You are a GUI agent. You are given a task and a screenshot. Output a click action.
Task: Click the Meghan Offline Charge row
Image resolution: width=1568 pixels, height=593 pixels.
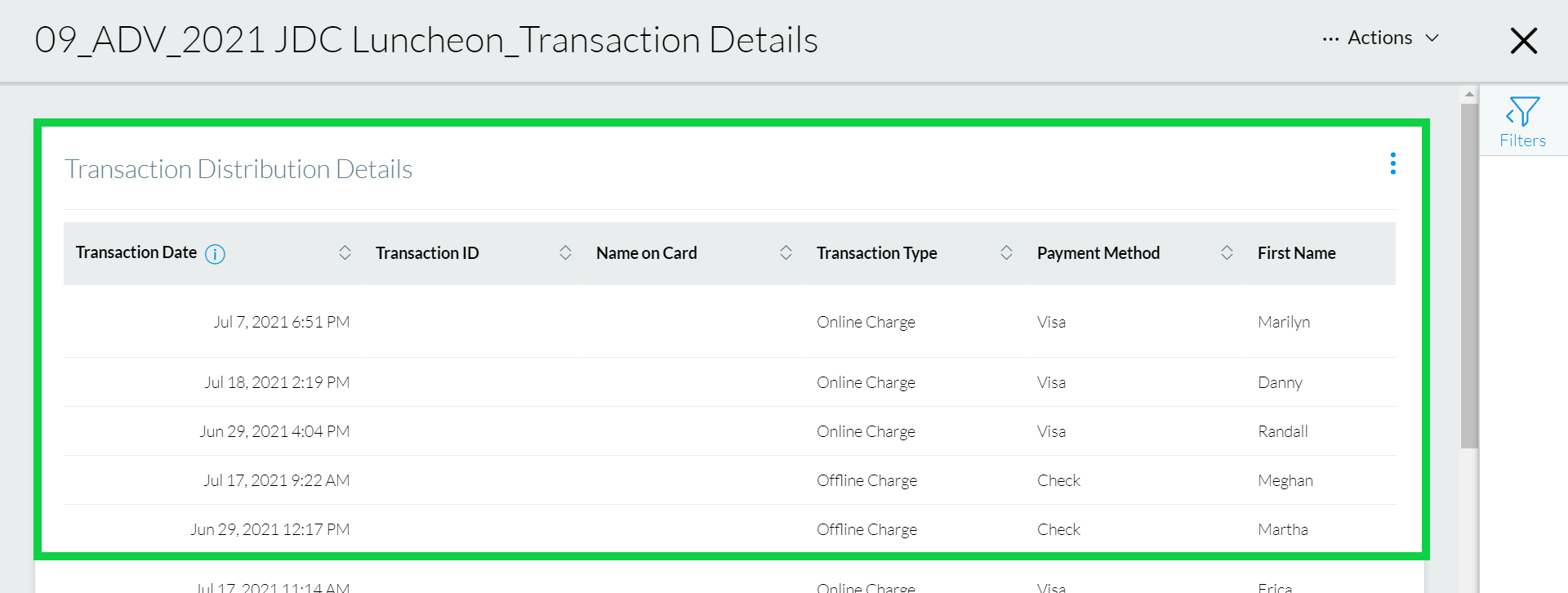click(x=729, y=480)
